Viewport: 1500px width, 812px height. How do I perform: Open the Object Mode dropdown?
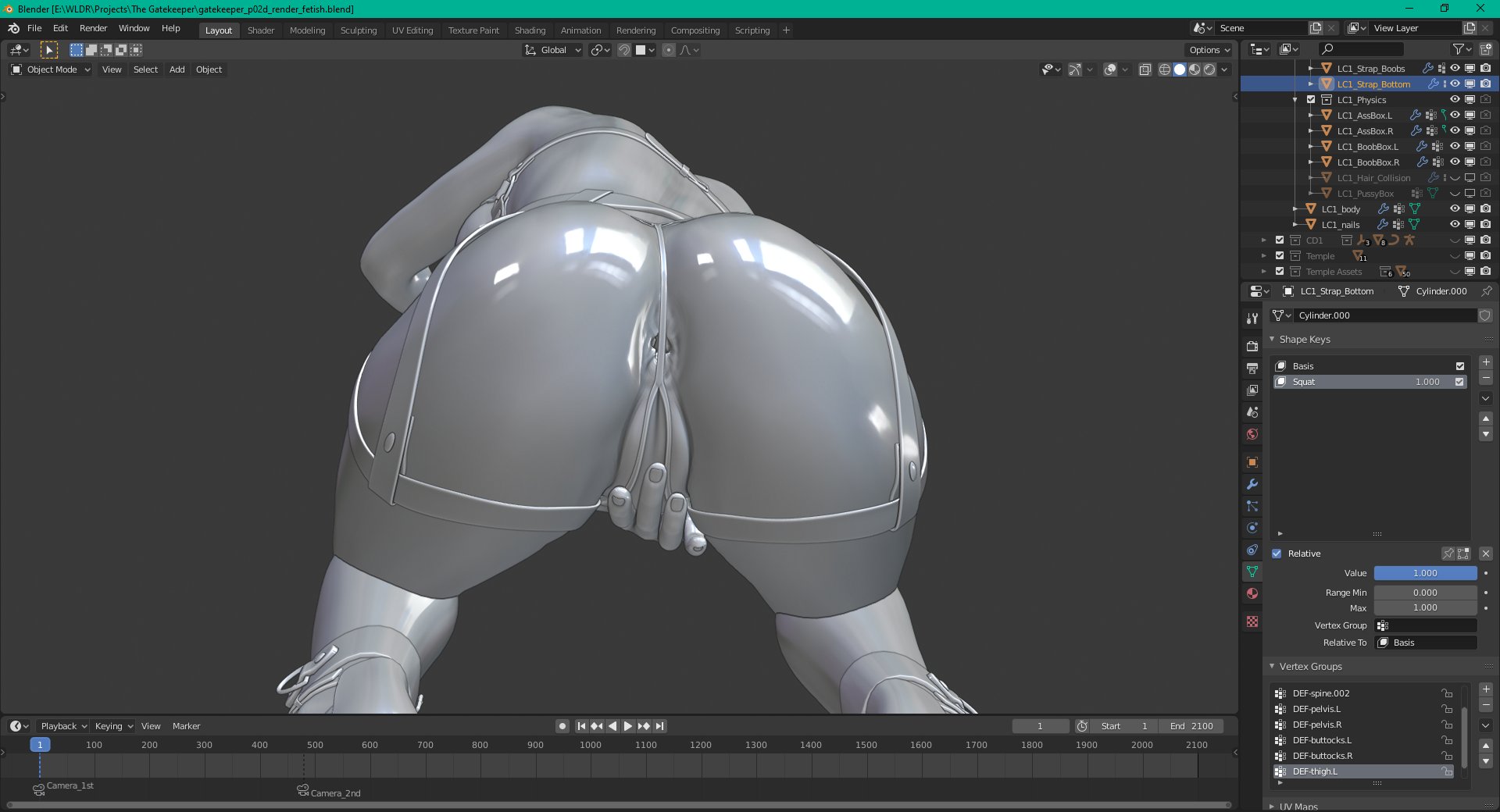[51, 69]
